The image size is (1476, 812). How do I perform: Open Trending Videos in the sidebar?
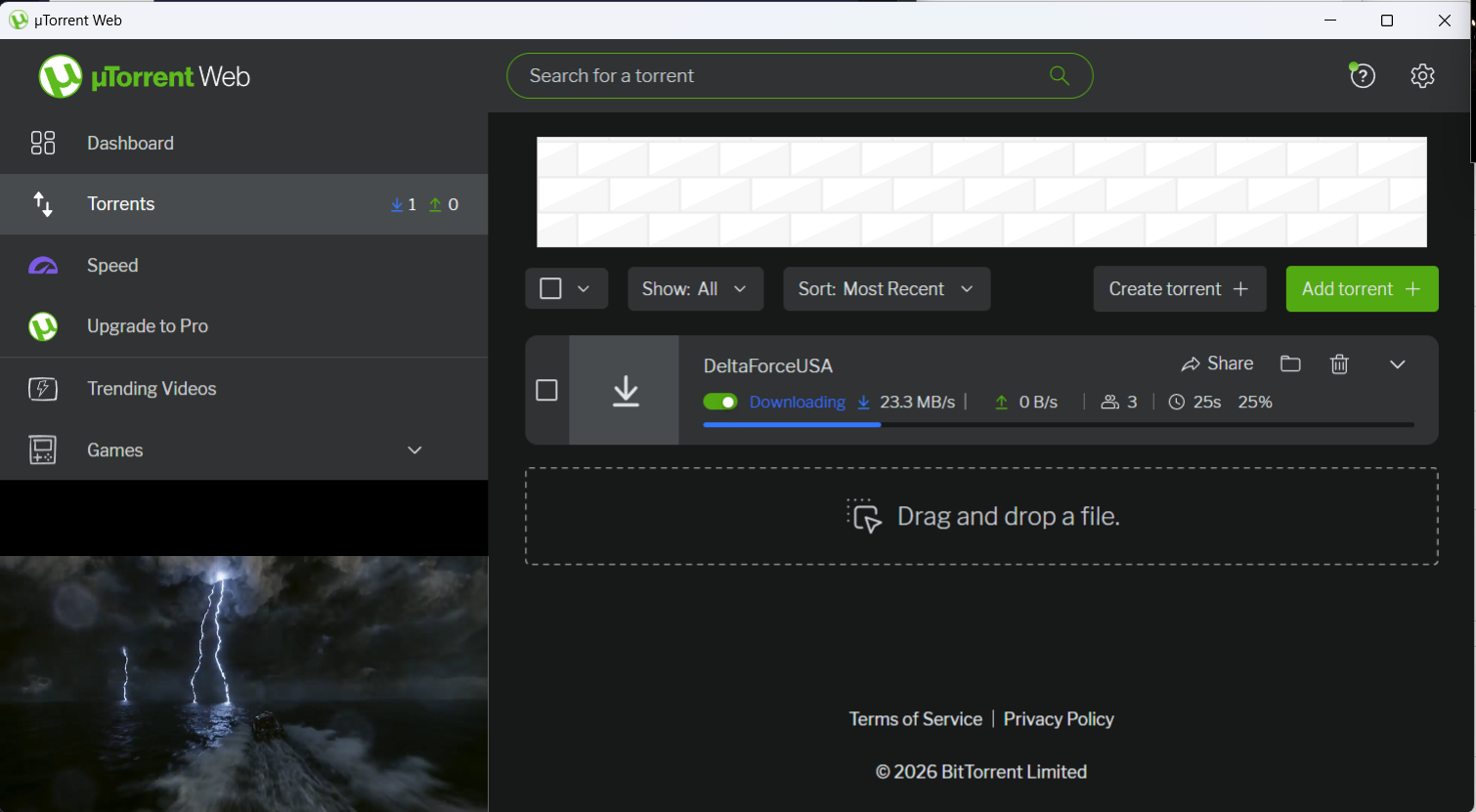(x=243, y=389)
